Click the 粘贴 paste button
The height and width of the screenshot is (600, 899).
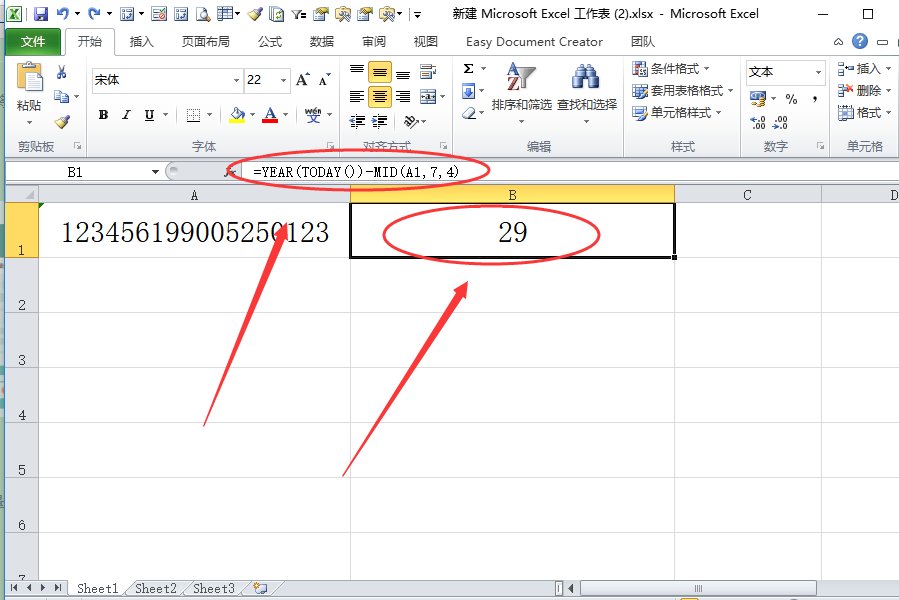coord(29,90)
